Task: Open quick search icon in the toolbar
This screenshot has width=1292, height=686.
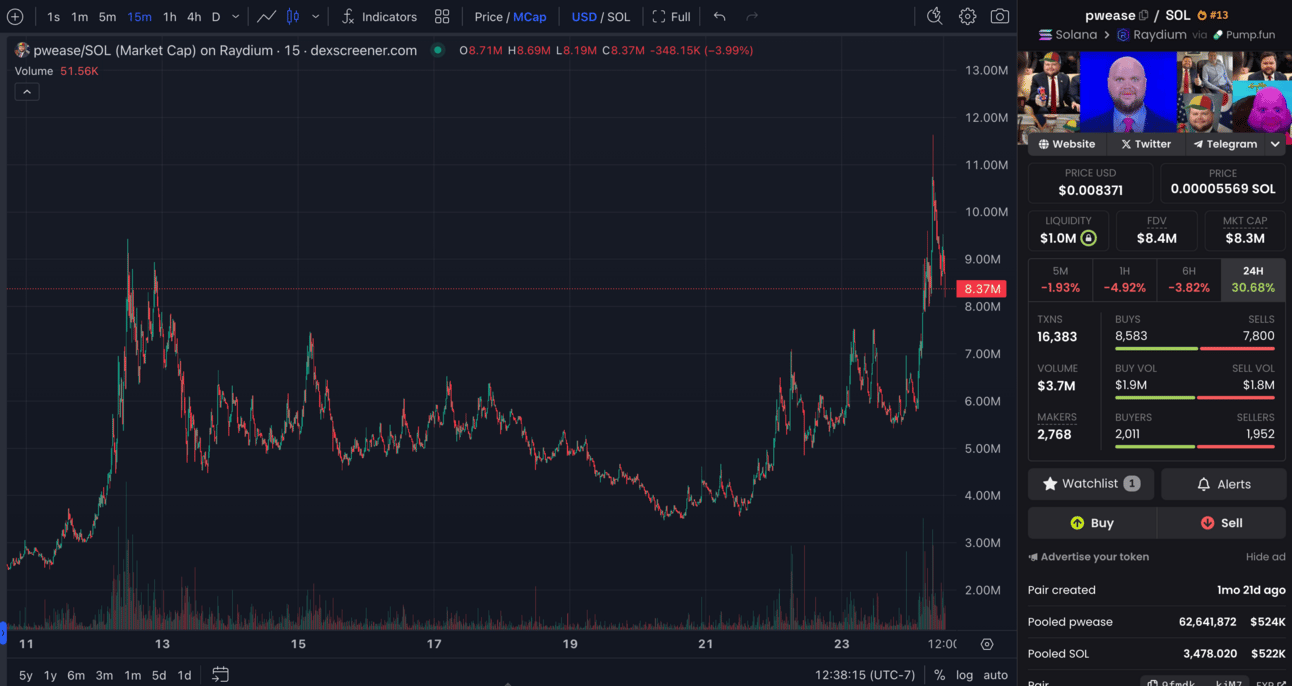Action: pyautogui.click(x=934, y=16)
